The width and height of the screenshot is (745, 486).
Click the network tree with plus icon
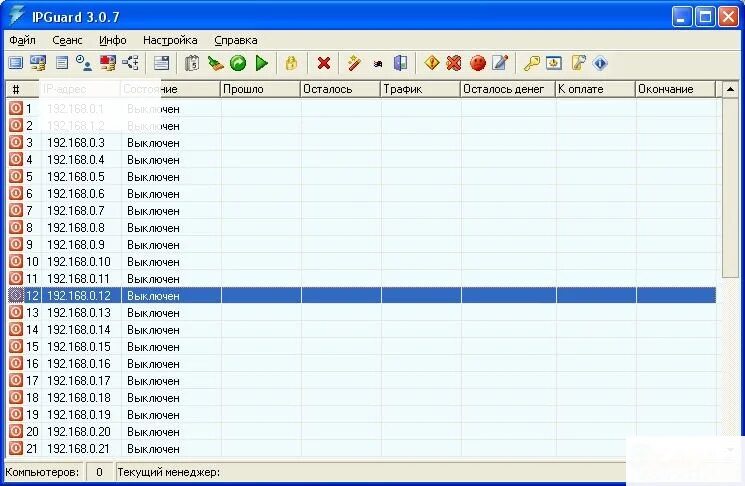click(131, 63)
